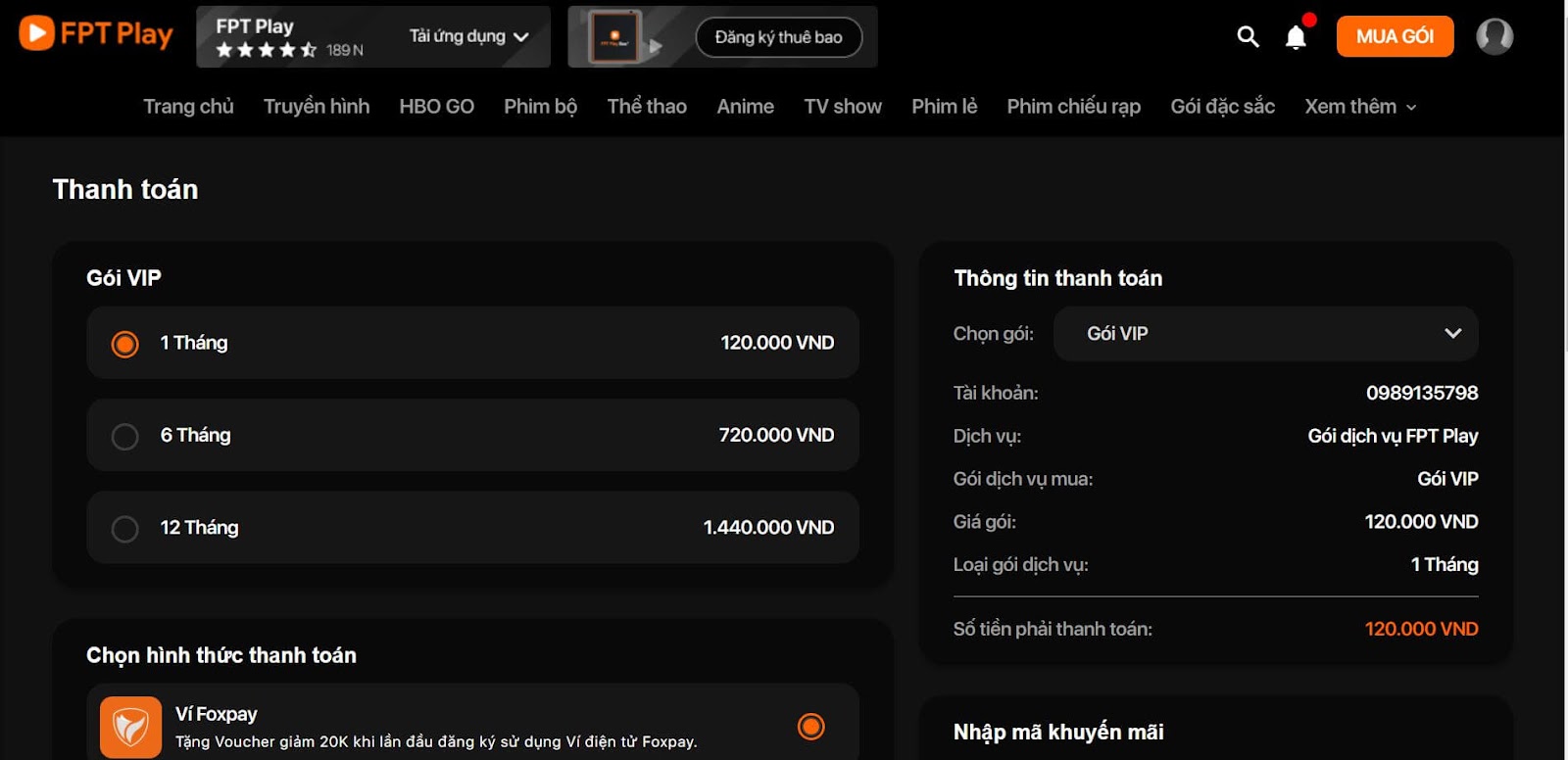Go to Trang chủ
Image resolution: width=1568 pixels, height=760 pixels.
pos(188,107)
